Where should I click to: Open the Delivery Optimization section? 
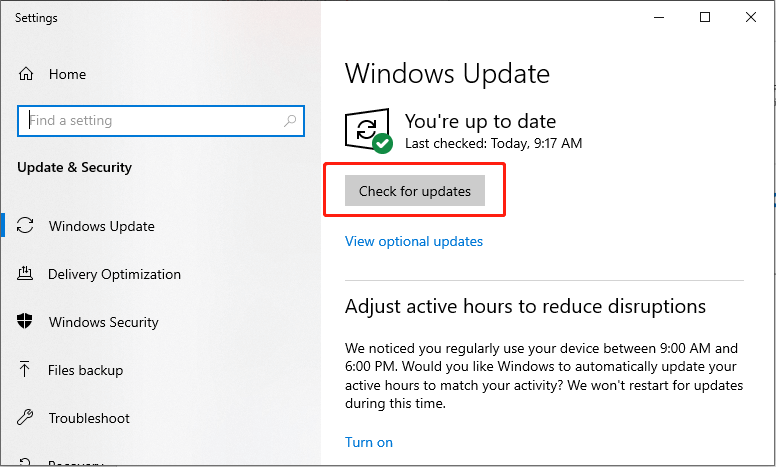point(114,274)
